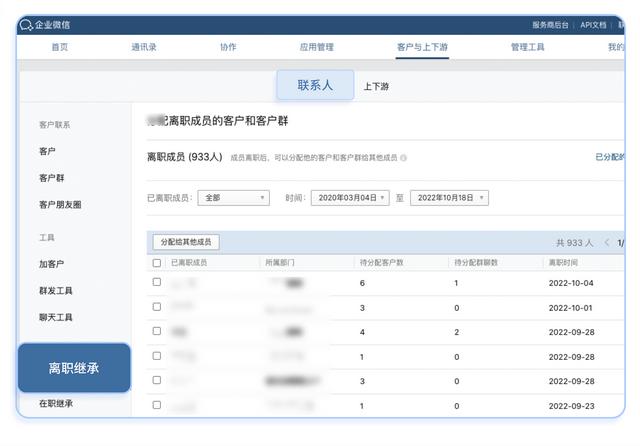Screen dimensions: 640x446
Task: Go to previous page with left arrow
Action: [606, 242]
